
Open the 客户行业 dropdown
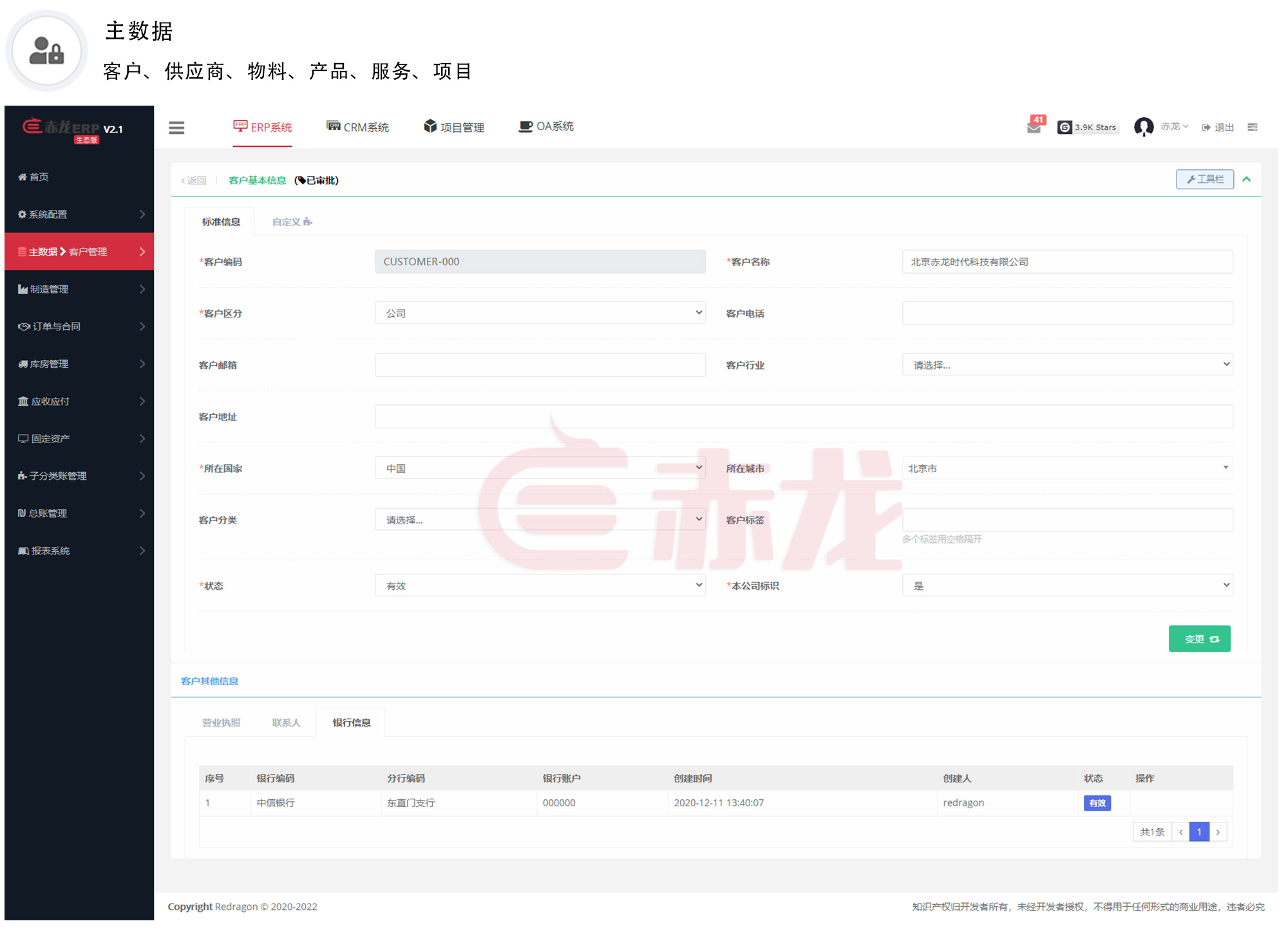[1067, 365]
